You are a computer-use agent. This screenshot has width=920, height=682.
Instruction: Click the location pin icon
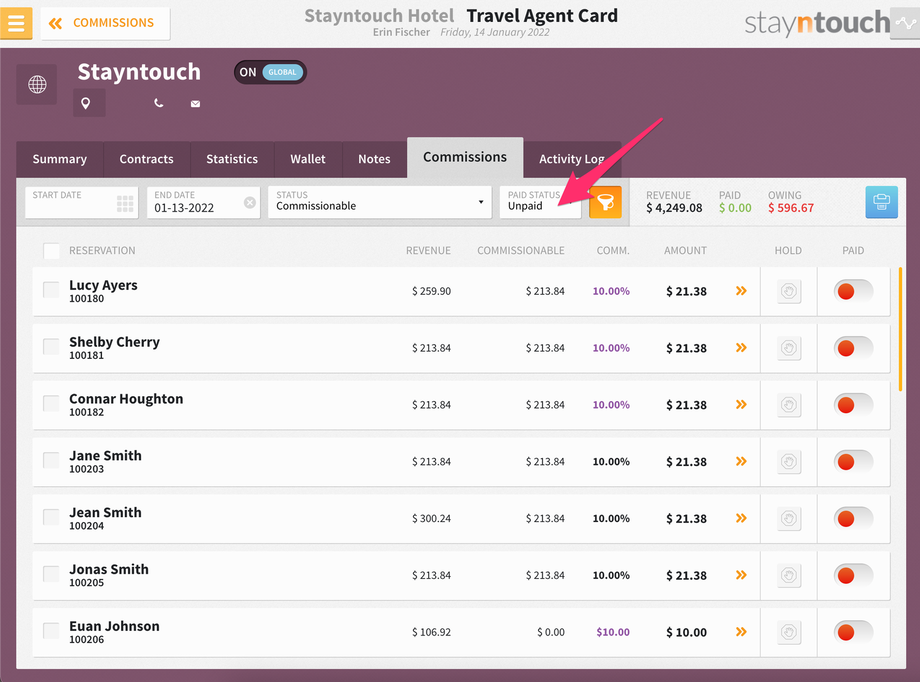click(86, 103)
